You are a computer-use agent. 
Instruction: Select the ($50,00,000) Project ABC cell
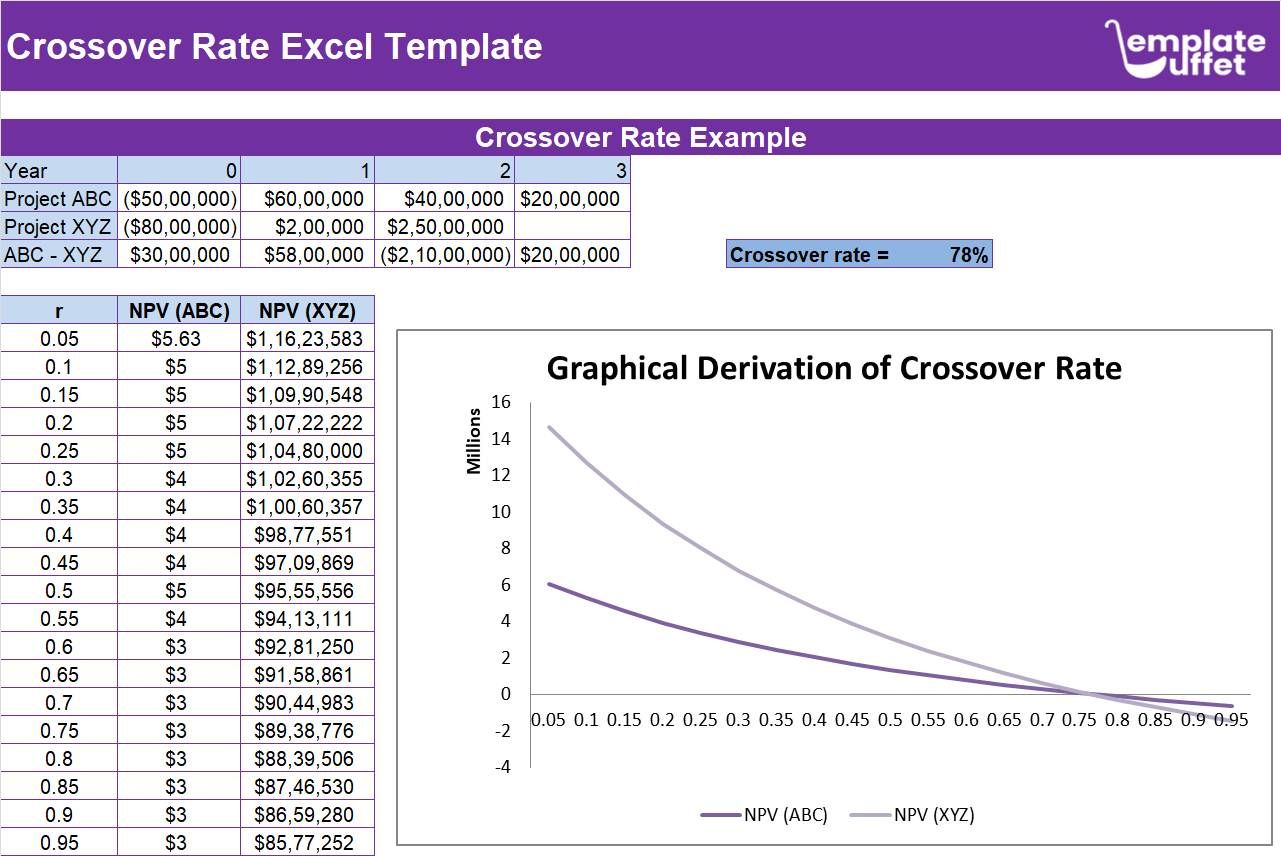(178, 199)
